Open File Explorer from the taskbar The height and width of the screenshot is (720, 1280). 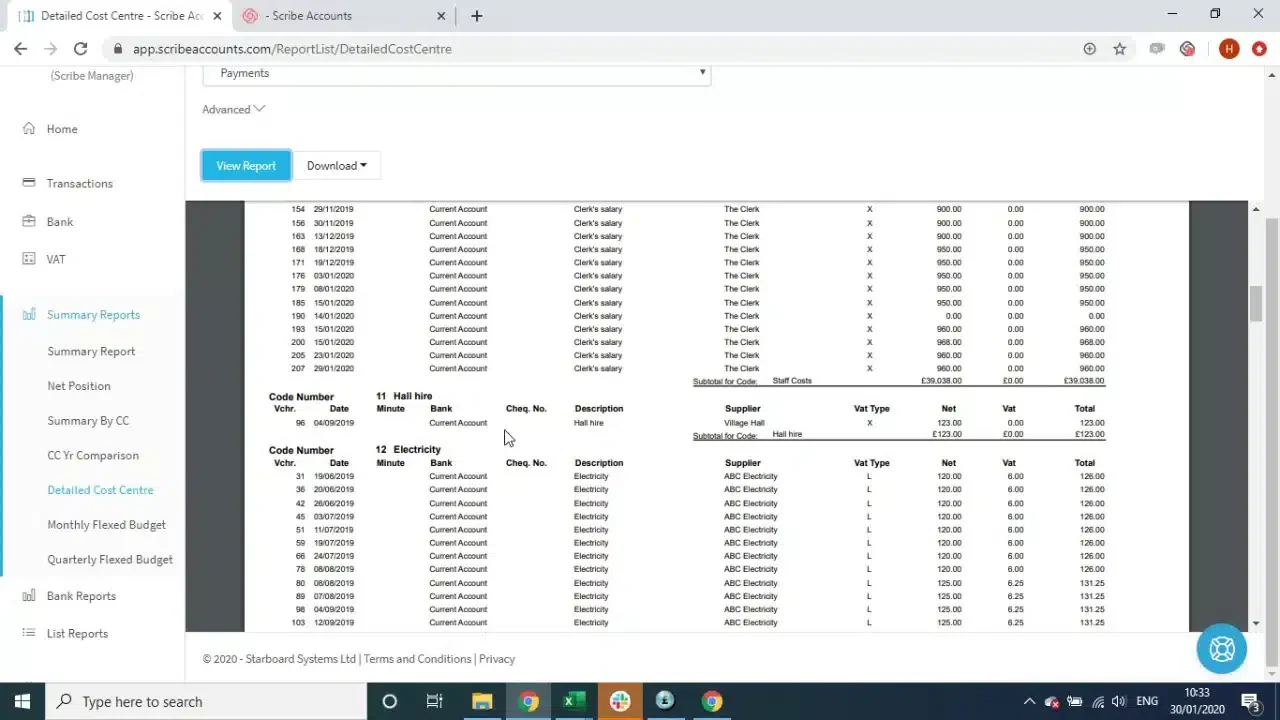click(482, 701)
